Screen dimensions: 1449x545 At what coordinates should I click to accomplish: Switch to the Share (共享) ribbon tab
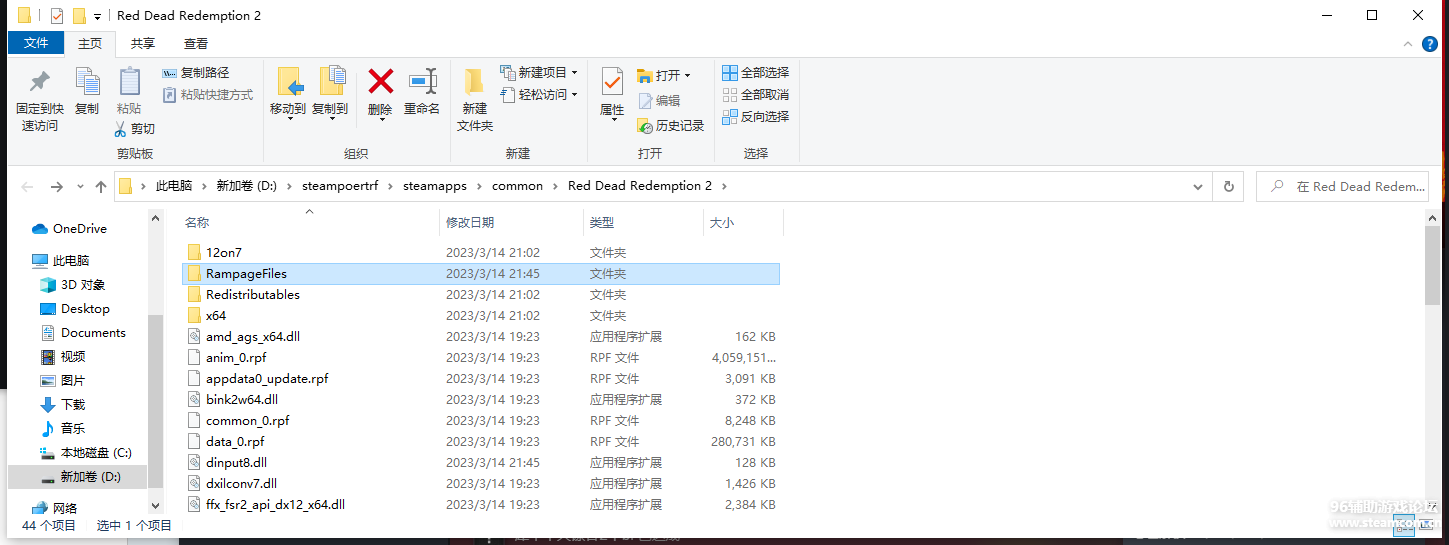pos(143,44)
